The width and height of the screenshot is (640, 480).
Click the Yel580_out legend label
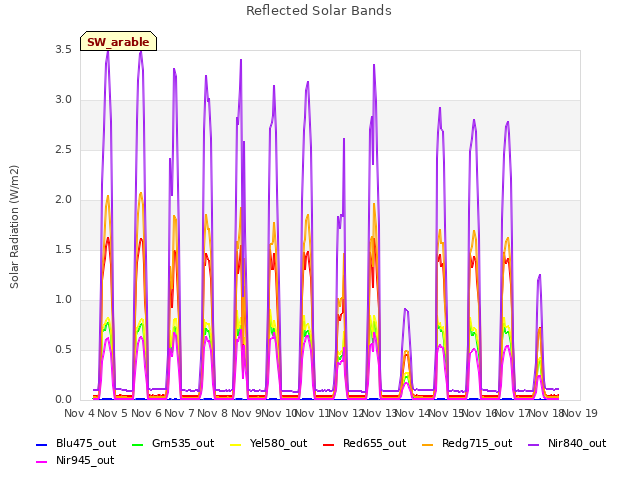click(278, 444)
